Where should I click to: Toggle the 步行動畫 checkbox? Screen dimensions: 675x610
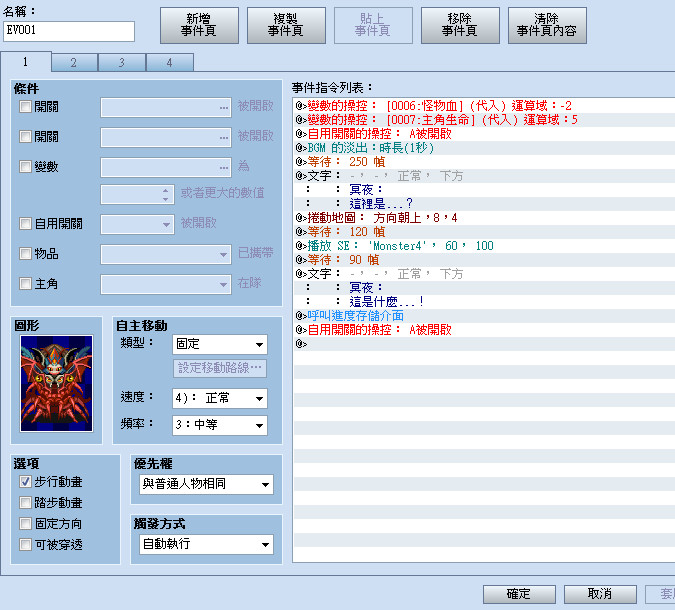click(x=25, y=482)
